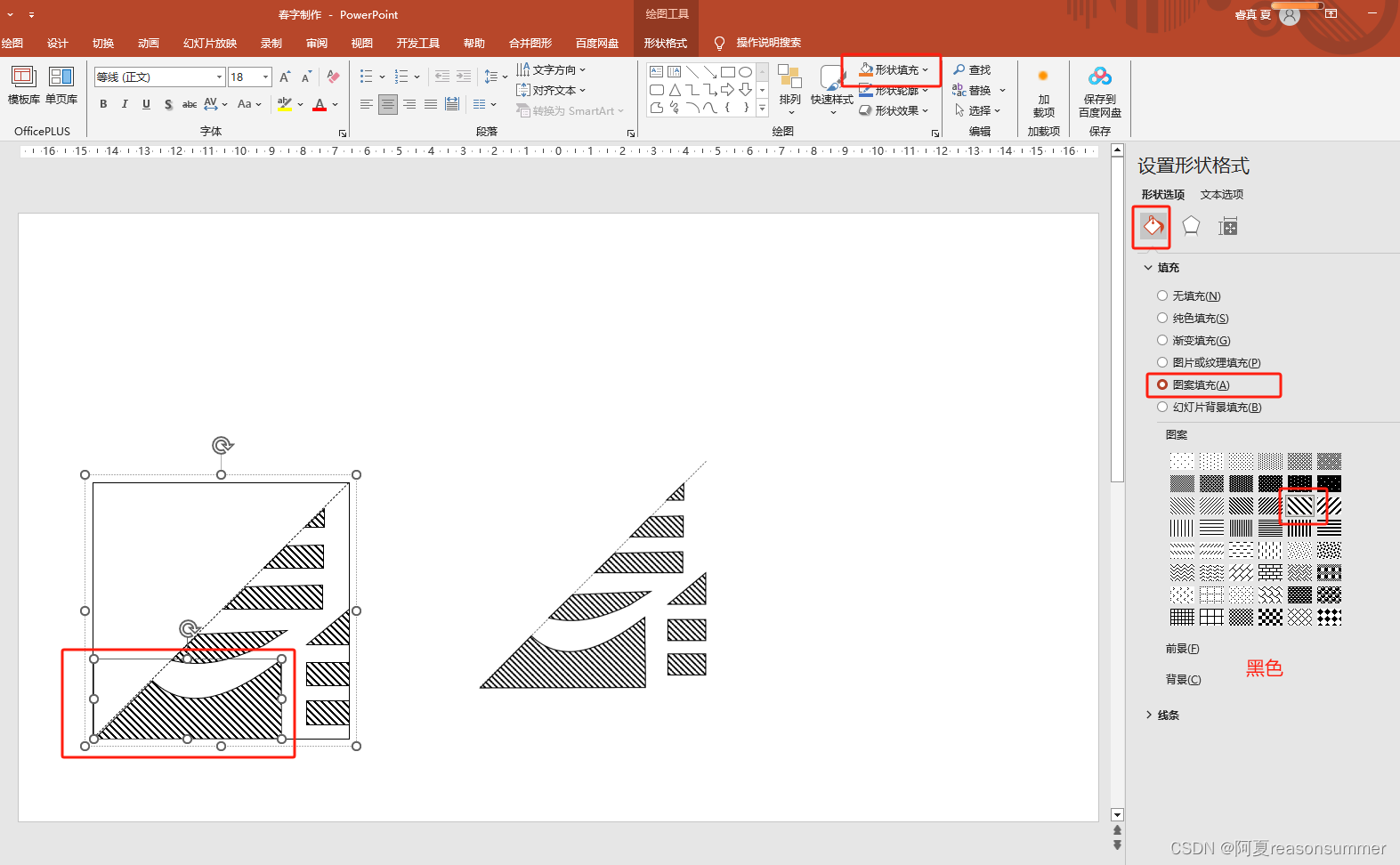Choose the small grid pattern swatch
Screen dimensions: 1400x865
(1182, 617)
